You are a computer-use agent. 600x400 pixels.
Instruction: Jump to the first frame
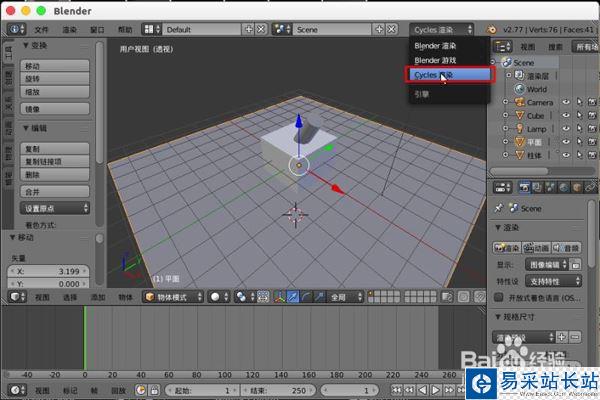click(396, 390)
